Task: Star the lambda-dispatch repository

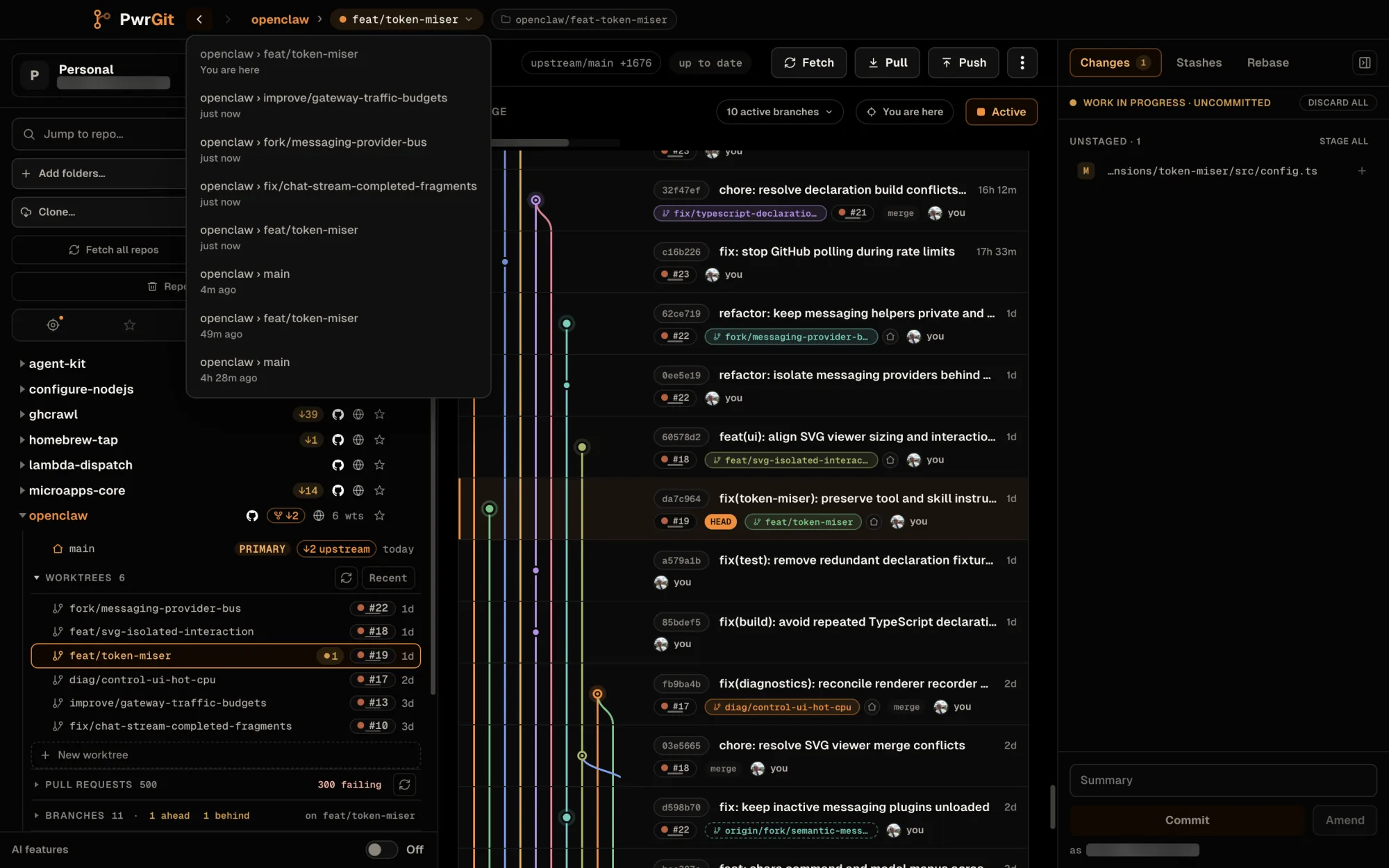Action: 379,465
